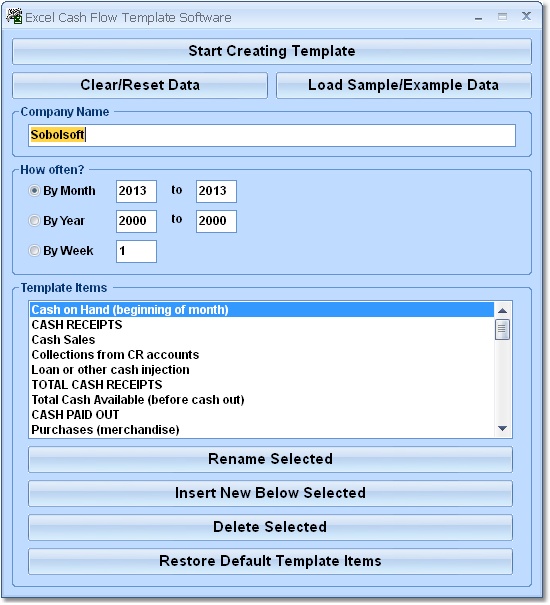Click the disabled maximize window button
The height and width of the screenshot is (605, 550).
click(x=502, y=17)
